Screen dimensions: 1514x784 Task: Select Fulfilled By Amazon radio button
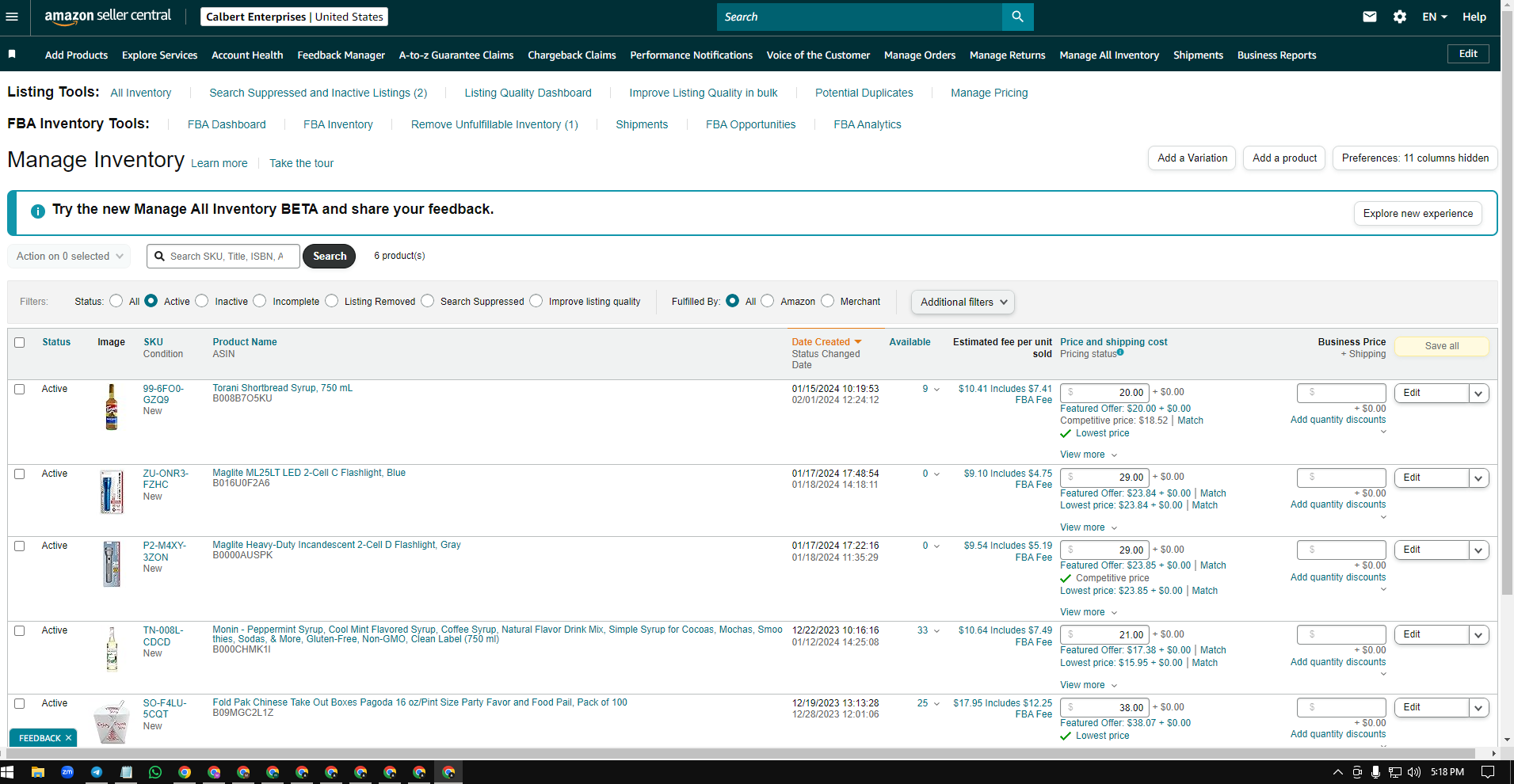pos(768,301)
